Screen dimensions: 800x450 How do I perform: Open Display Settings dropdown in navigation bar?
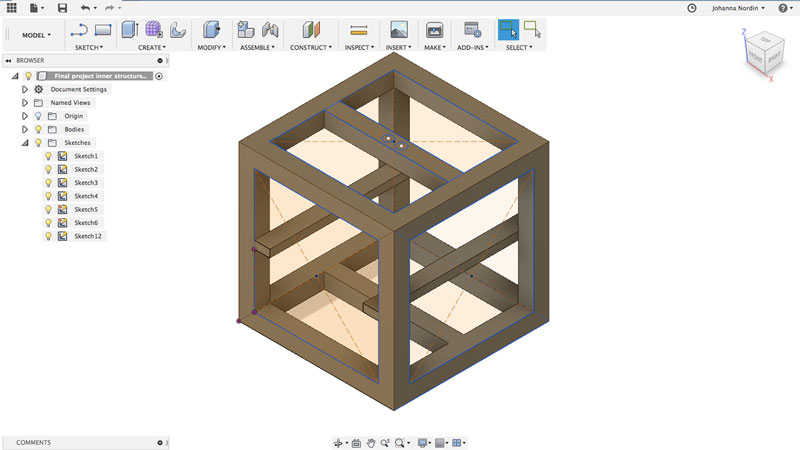click(424, 443)
